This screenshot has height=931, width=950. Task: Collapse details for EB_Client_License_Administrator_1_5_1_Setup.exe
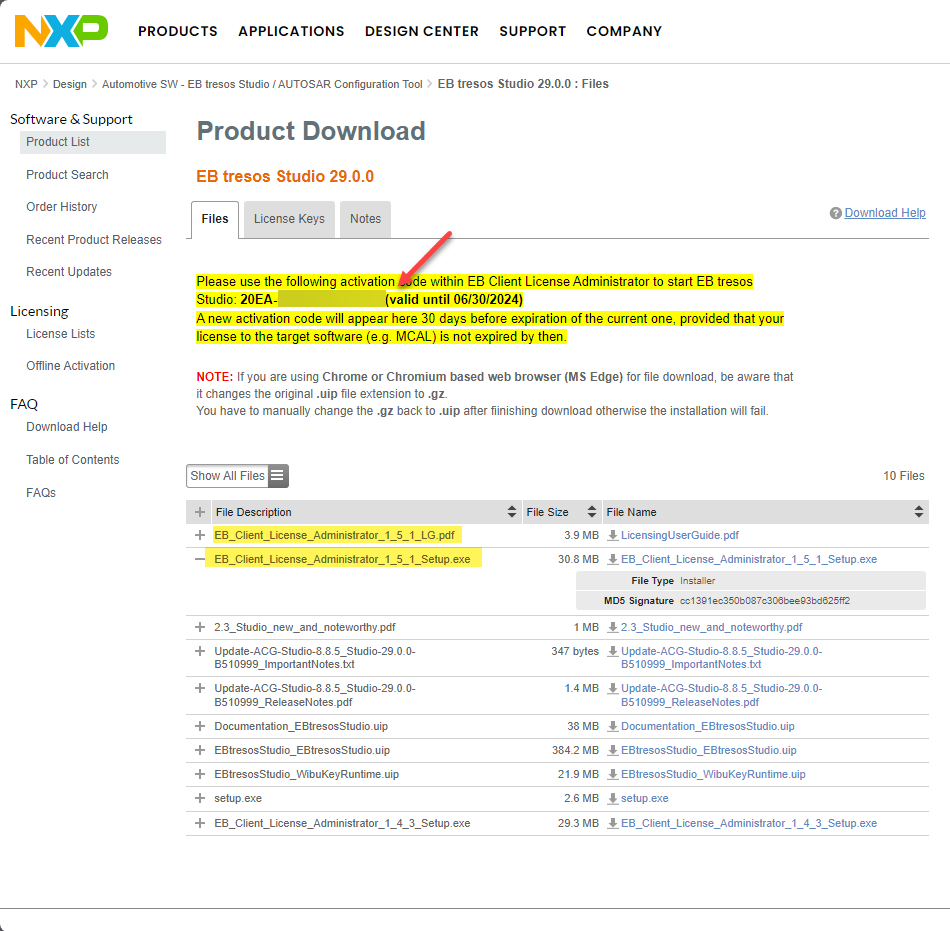[x=199, y=559]
